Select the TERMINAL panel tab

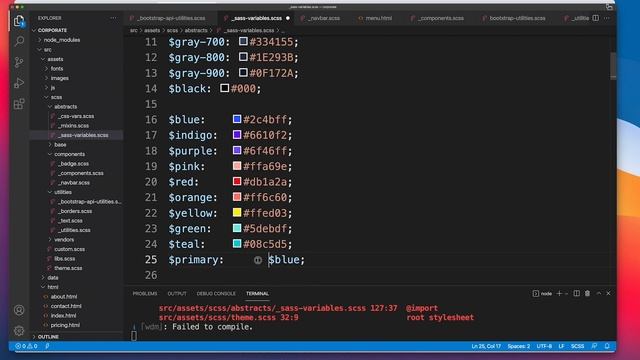[x=257, y=293]
